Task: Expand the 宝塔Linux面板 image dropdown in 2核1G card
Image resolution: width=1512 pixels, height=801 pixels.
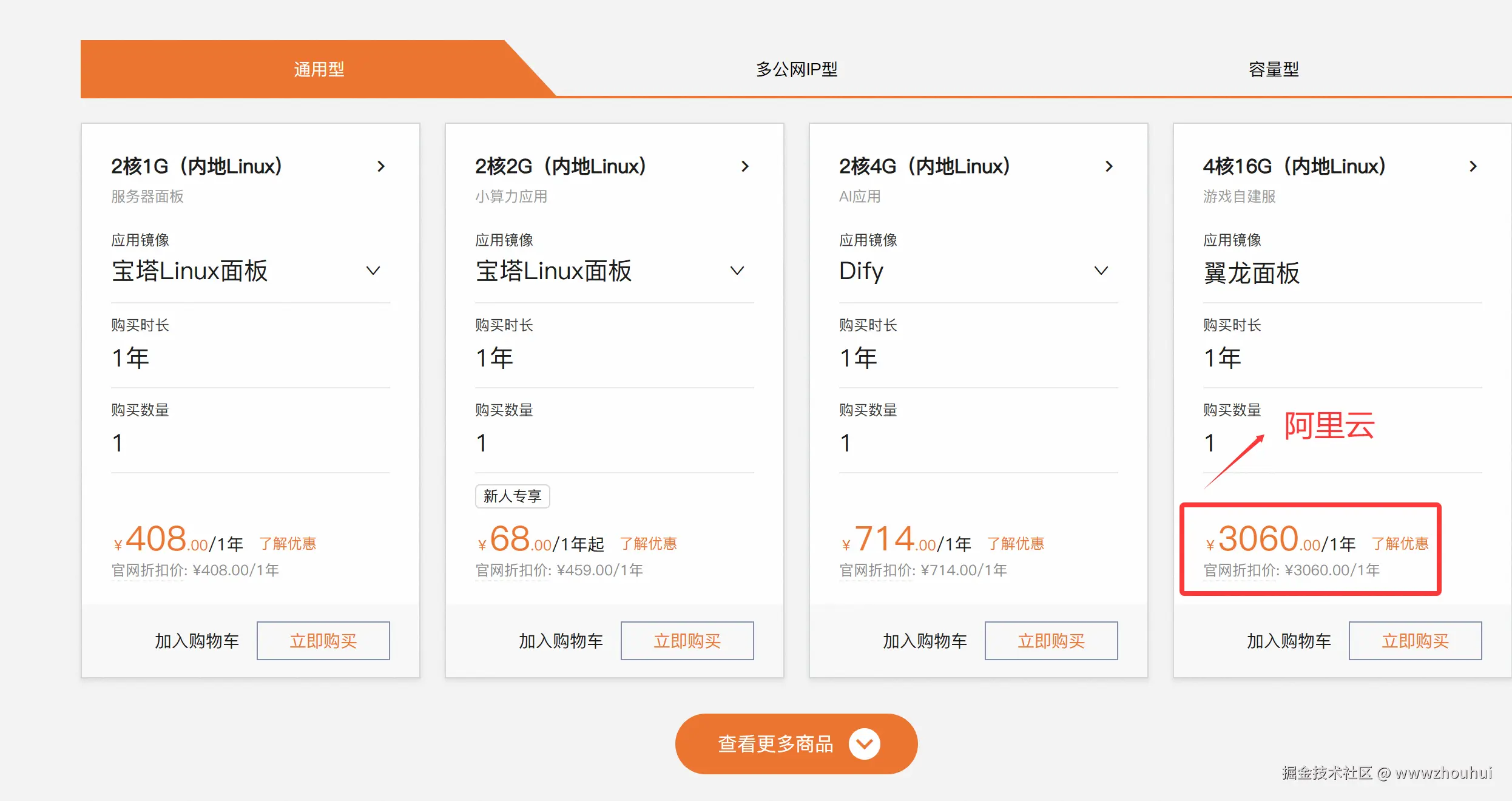Action: (373, 271)
